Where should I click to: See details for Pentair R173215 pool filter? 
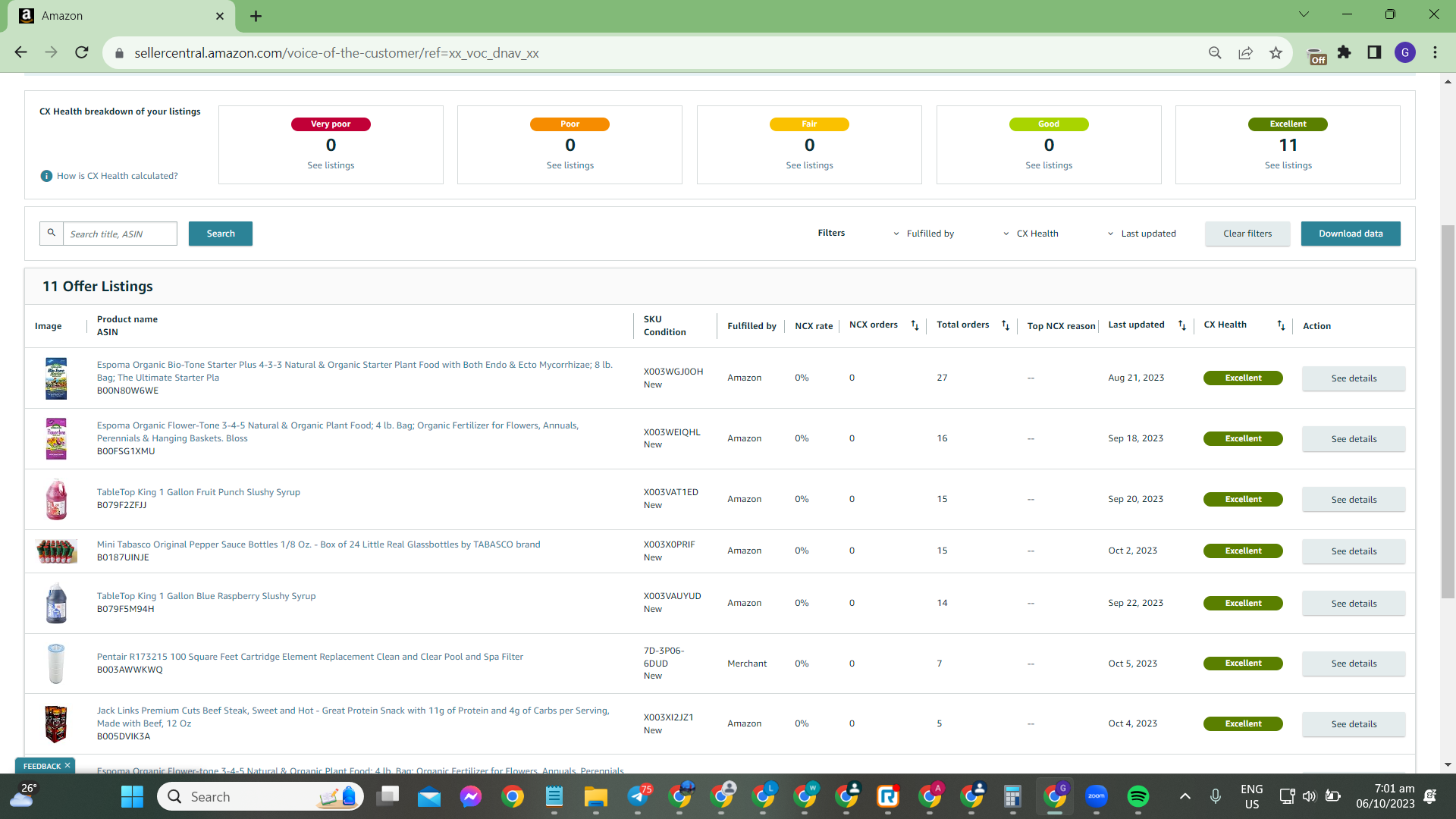[1354, 664]
